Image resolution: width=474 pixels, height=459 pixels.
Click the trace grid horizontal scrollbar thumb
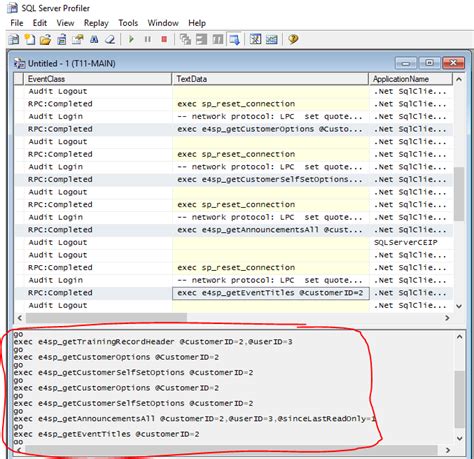tap(106, 318)
